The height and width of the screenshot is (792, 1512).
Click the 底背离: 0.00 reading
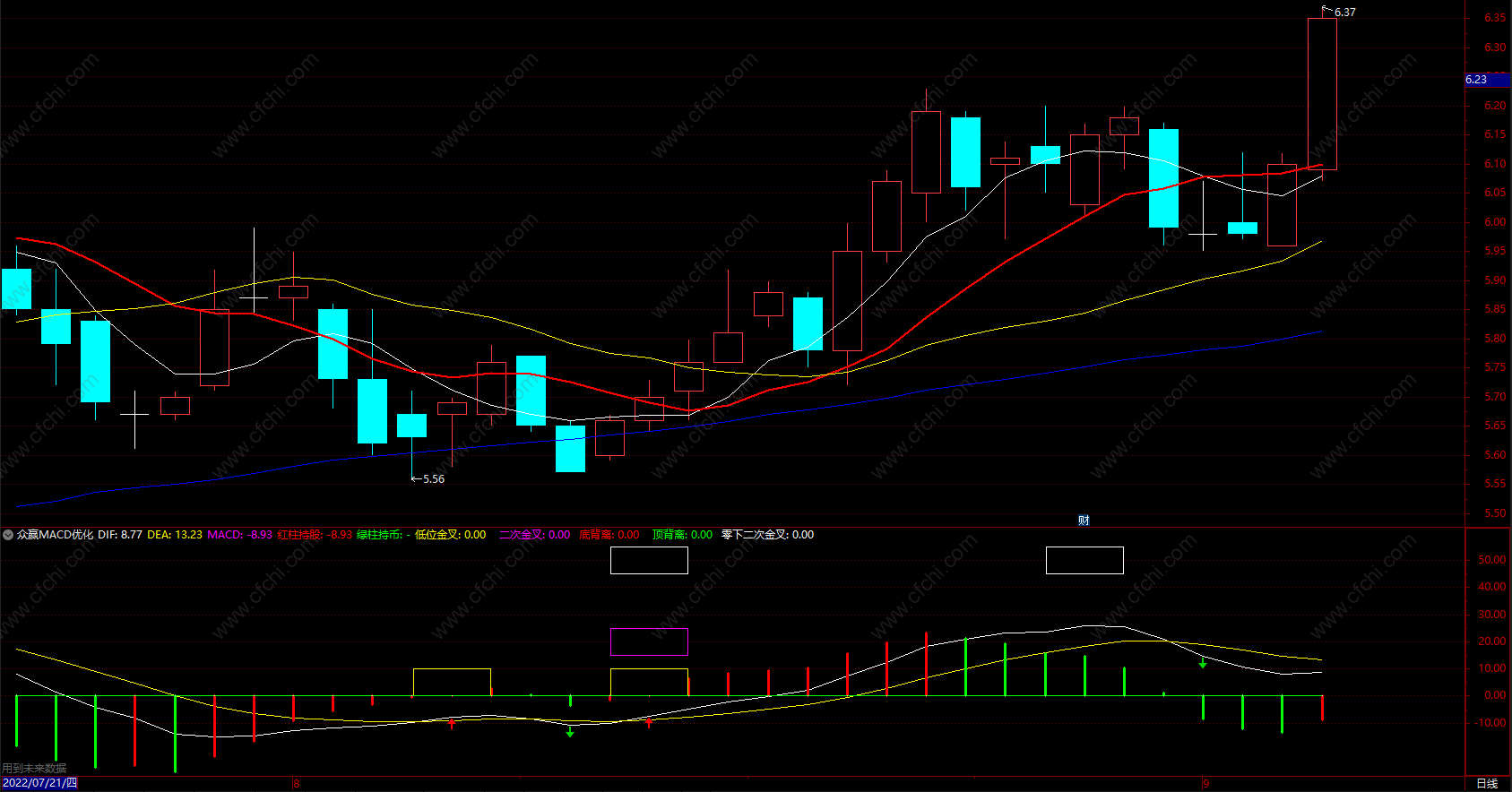tap(609, 535)
